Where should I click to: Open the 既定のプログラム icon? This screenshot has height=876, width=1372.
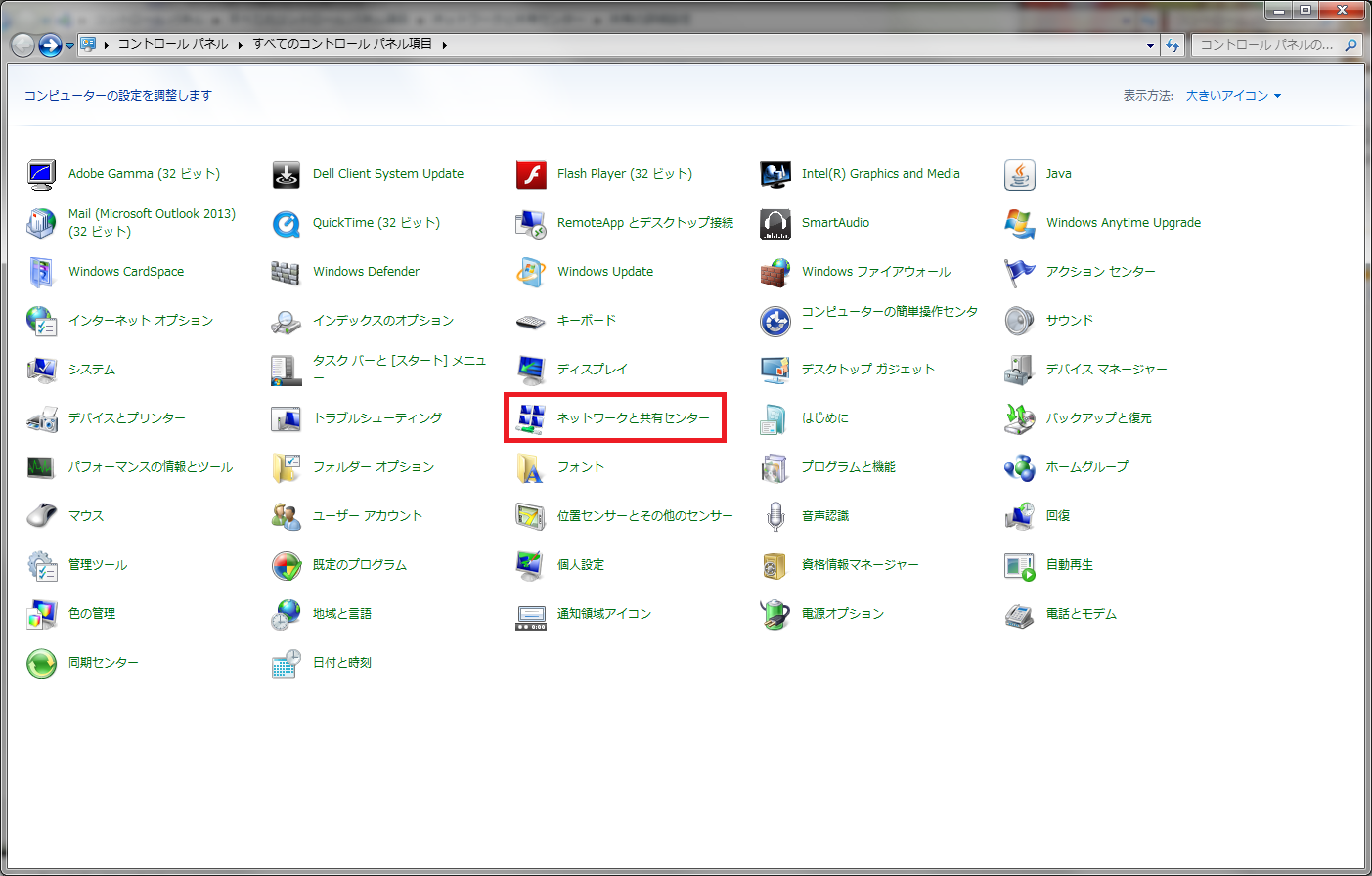pyautogui.click(x=287, y=566)
